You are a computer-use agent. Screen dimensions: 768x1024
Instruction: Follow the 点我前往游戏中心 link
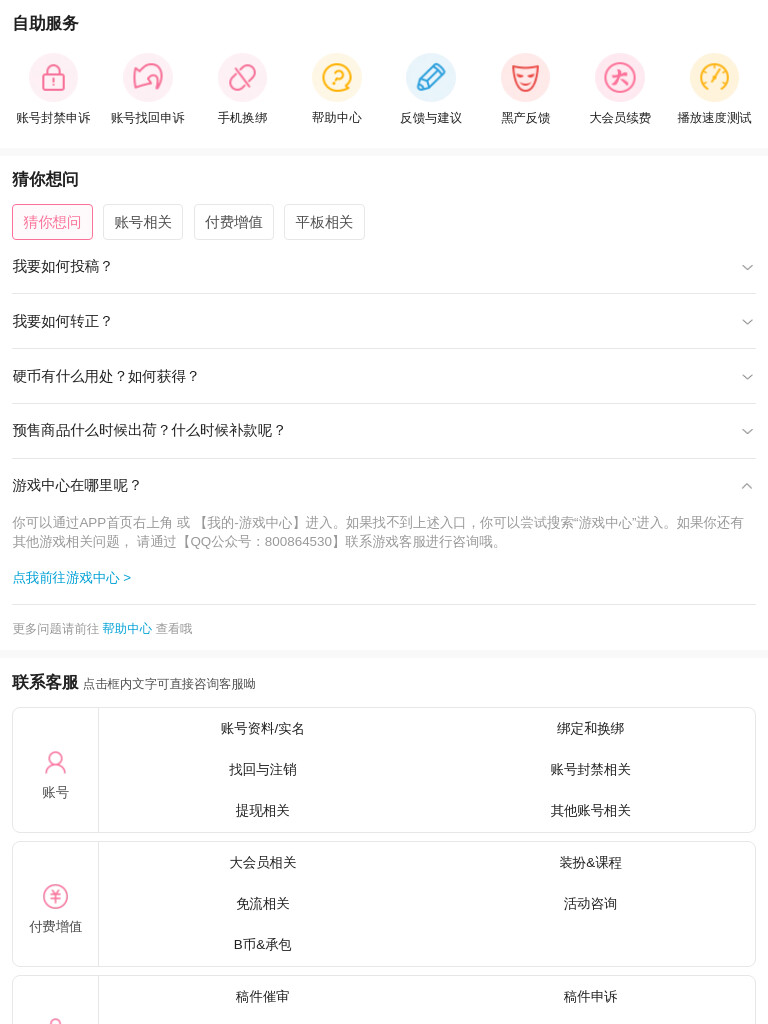[x=72, y=578]
